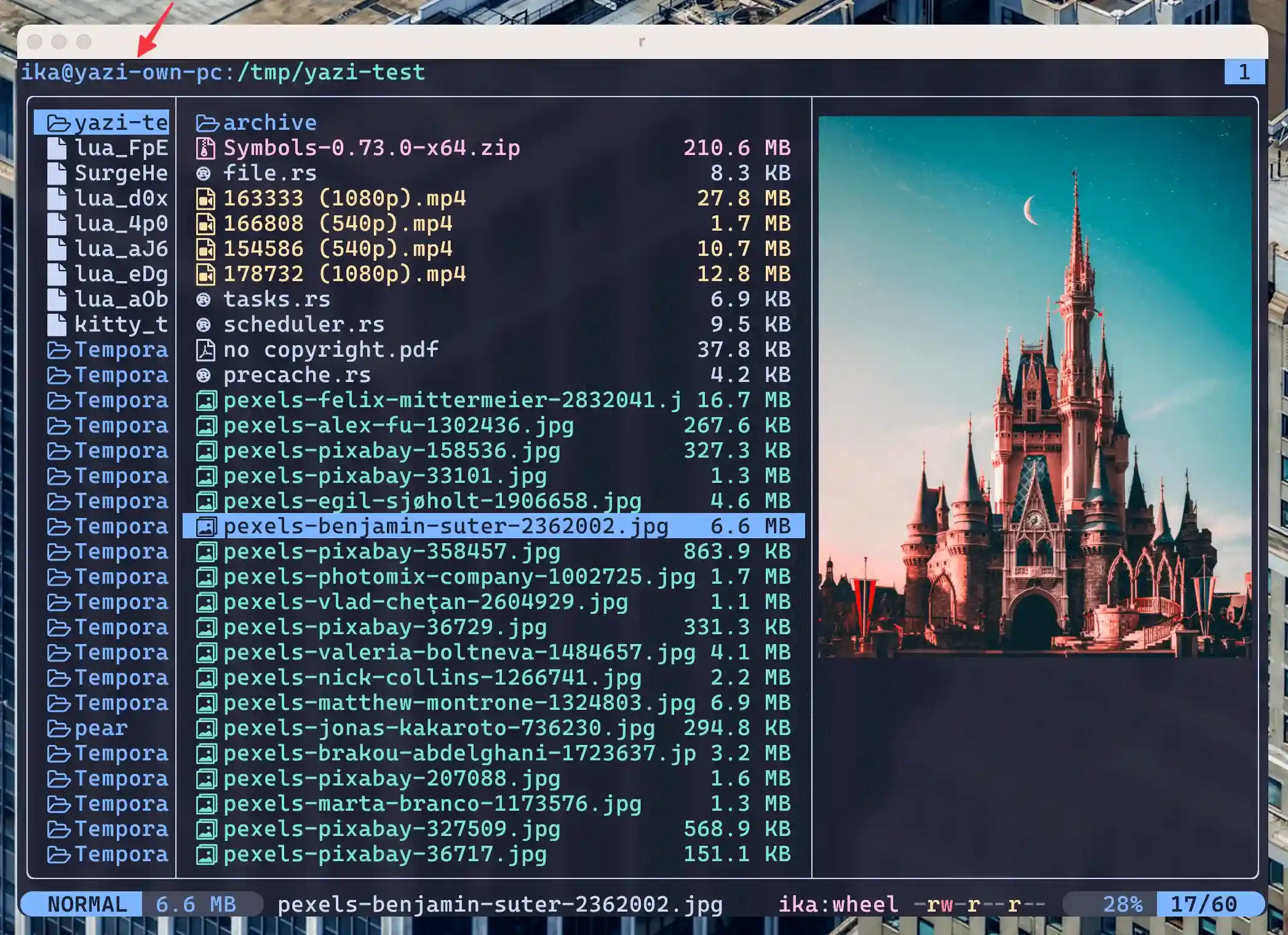The image size is (1288, 935).
Task: Click the NORMAL mode indicator in the status bar
Action: [x=87, y=904]
